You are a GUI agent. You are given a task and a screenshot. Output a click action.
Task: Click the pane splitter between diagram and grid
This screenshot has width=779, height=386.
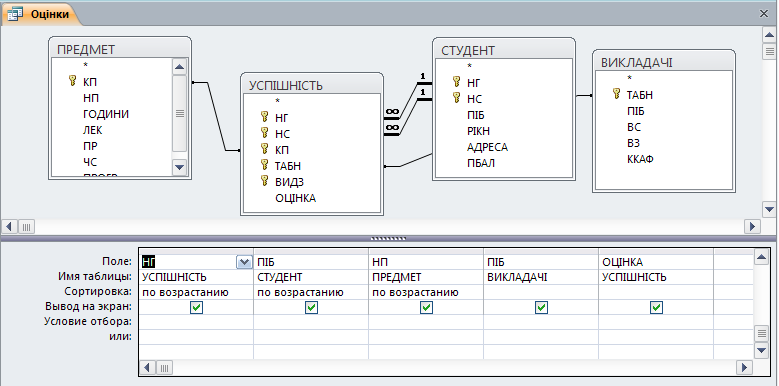point(389,238)
